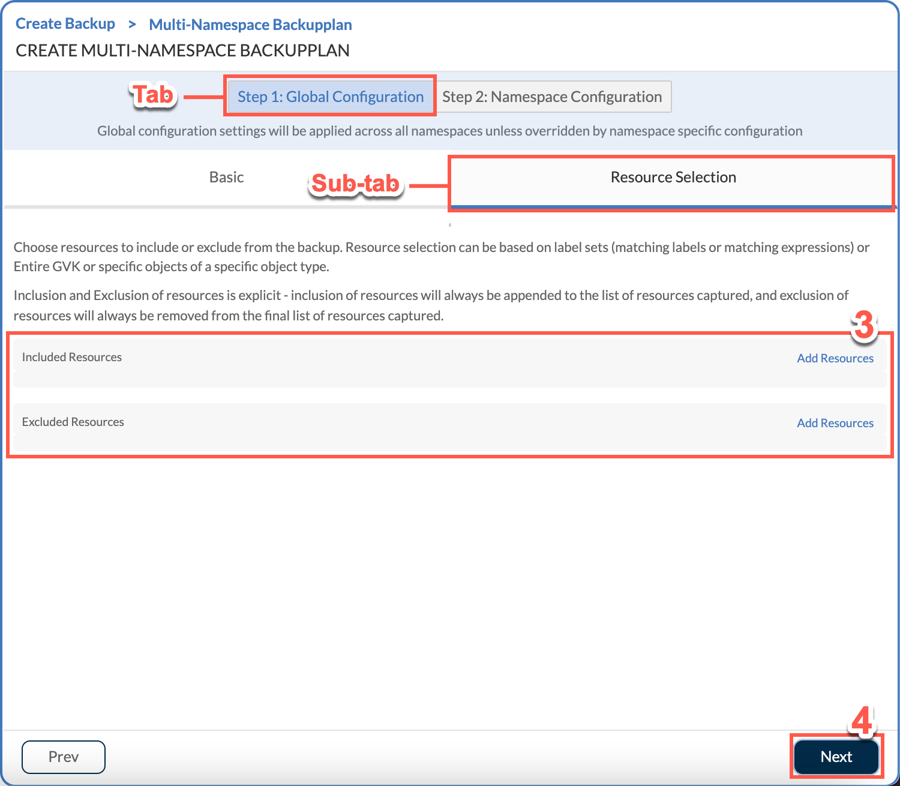Click the red "Sub-tab" annotation label

click(356, 185)
